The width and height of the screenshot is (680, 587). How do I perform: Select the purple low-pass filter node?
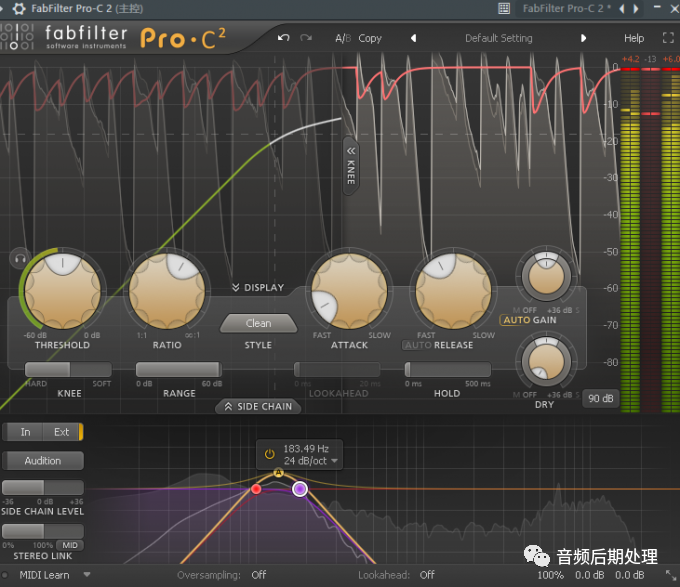300,489
